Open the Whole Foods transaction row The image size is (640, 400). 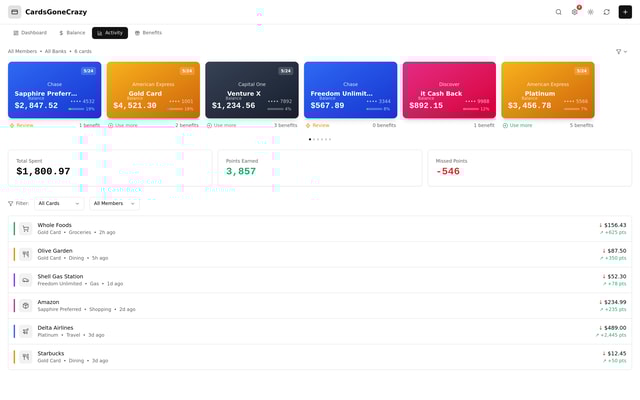[x=320, y=229]
